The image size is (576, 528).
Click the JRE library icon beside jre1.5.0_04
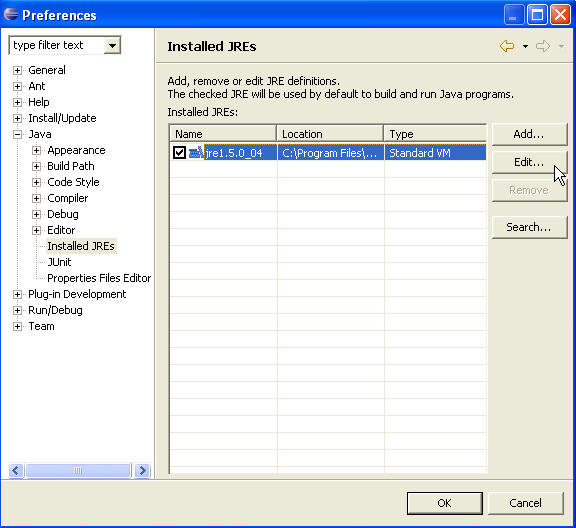[197, 152]
